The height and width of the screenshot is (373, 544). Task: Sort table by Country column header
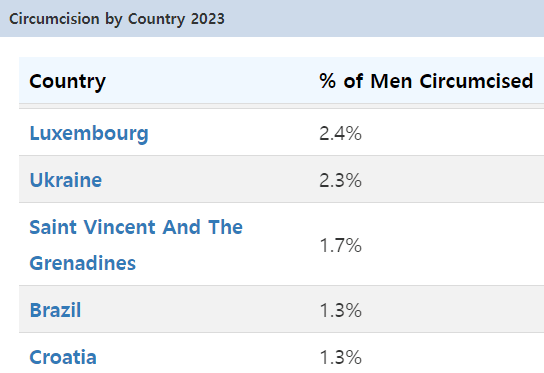click(x=68, y=82)
